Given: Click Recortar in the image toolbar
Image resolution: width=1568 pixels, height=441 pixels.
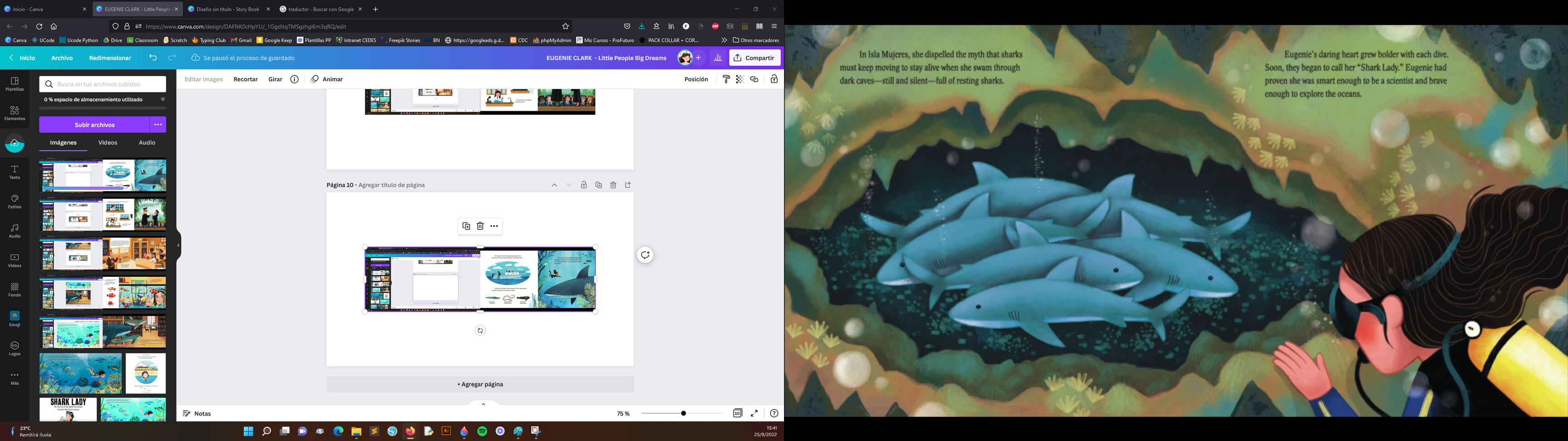Looking at the screenshot, I should [246, 79].
